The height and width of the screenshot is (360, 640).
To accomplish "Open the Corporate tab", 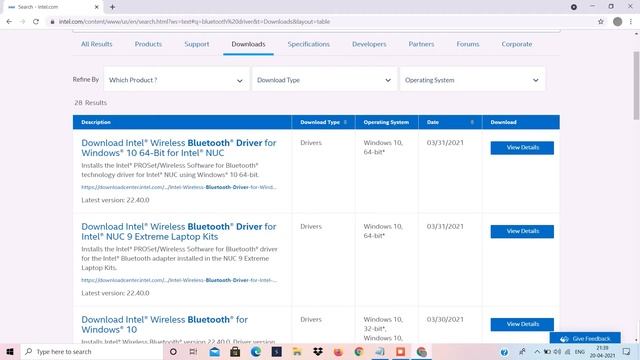I will click(517, 44).
